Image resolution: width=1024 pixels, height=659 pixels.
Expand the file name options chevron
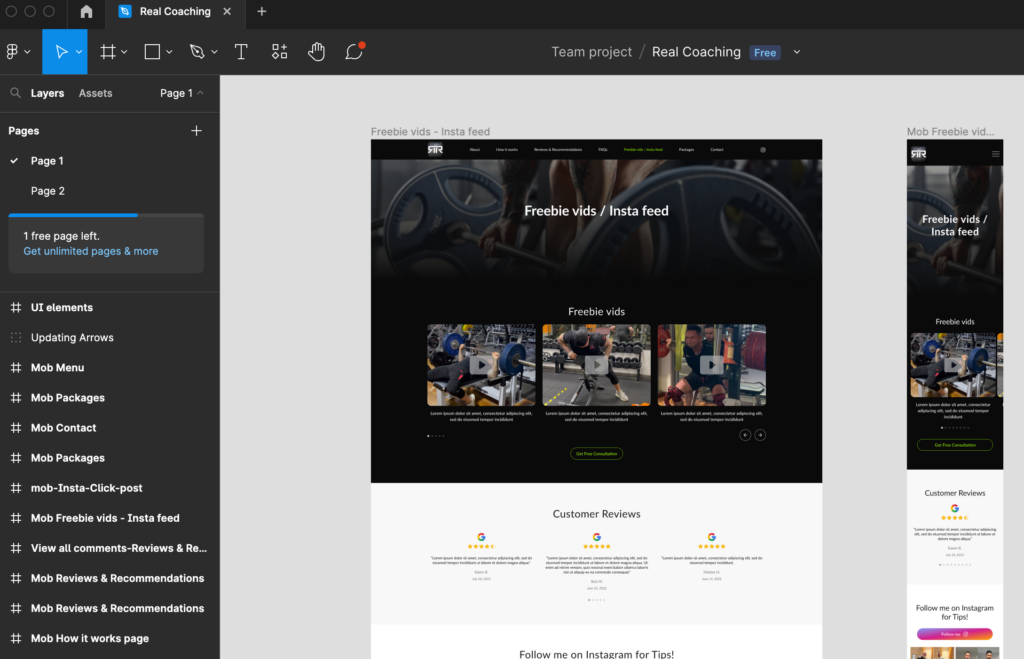coord(797,52)
